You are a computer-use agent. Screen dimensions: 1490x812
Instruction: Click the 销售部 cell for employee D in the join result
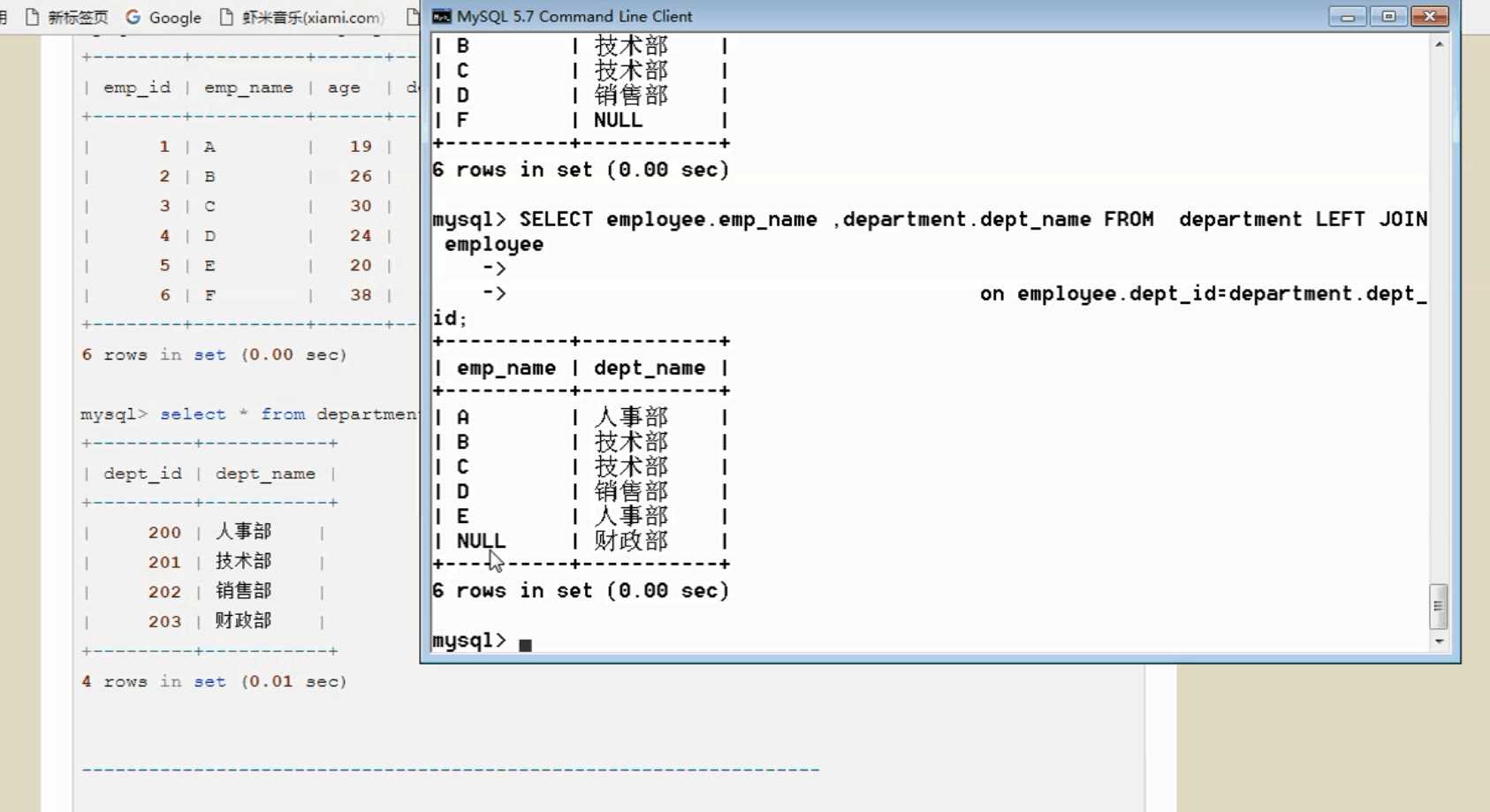(631, 491)
